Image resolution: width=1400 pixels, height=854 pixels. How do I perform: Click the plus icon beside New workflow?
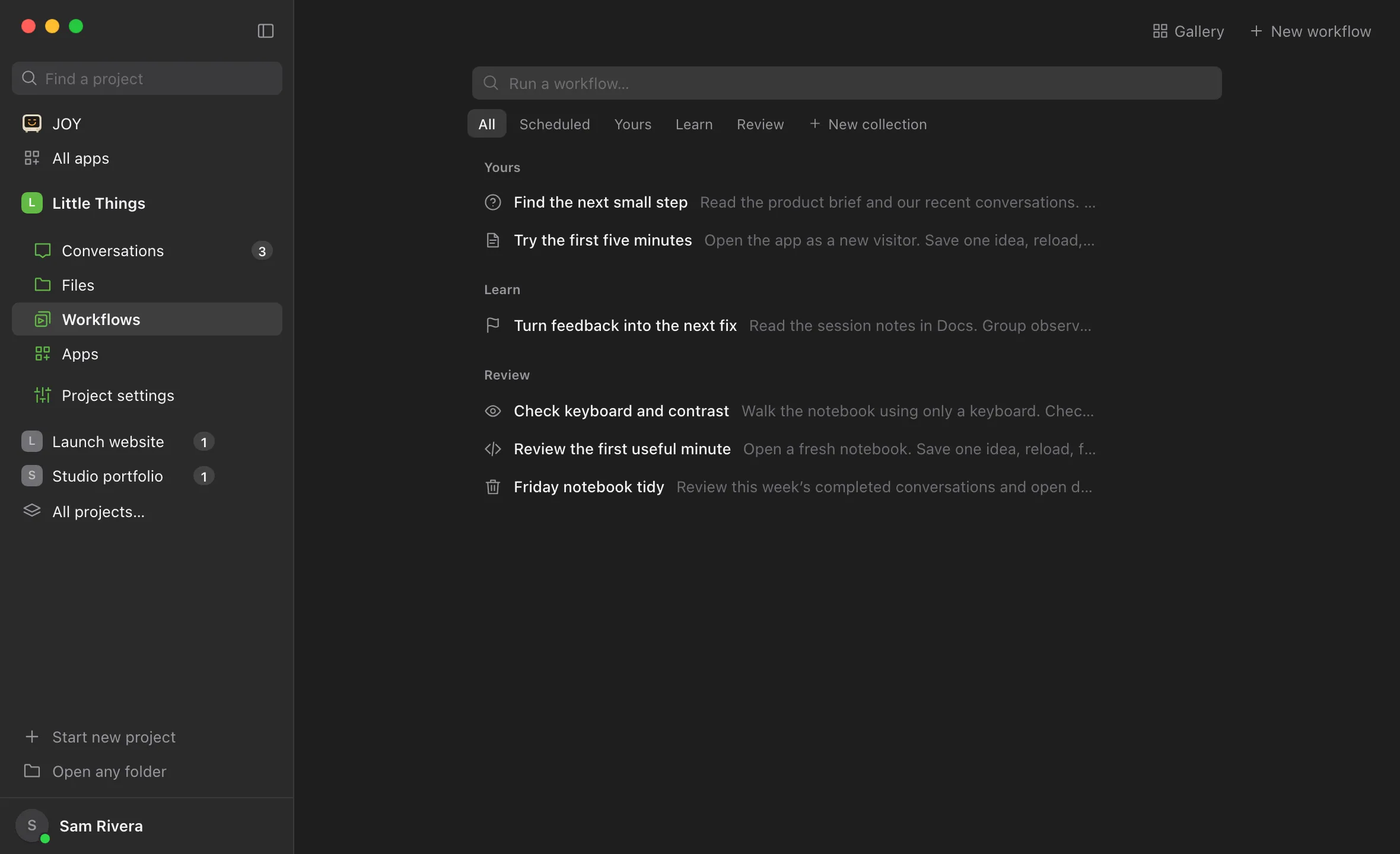pyautogui.click(x=1256, y=31)
